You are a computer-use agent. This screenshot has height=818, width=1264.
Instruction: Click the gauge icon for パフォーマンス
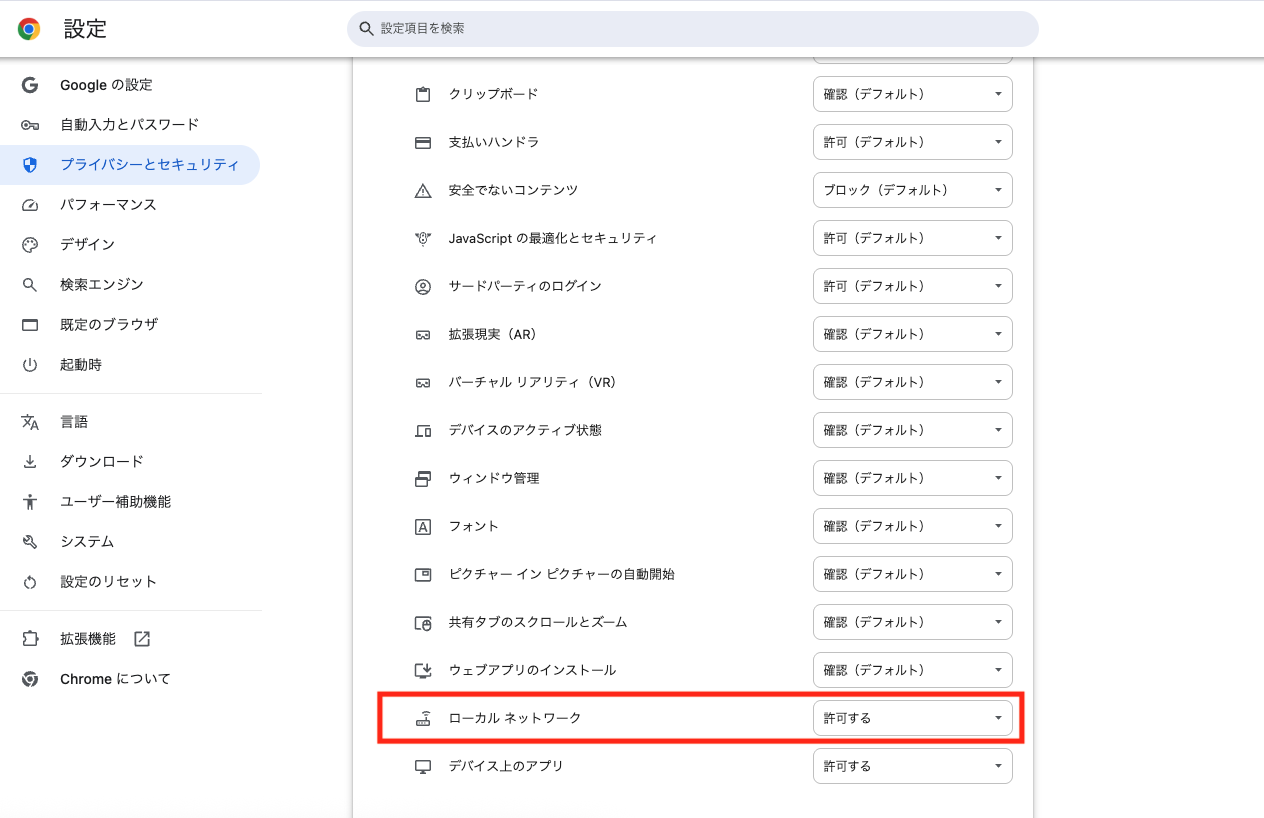30,205
